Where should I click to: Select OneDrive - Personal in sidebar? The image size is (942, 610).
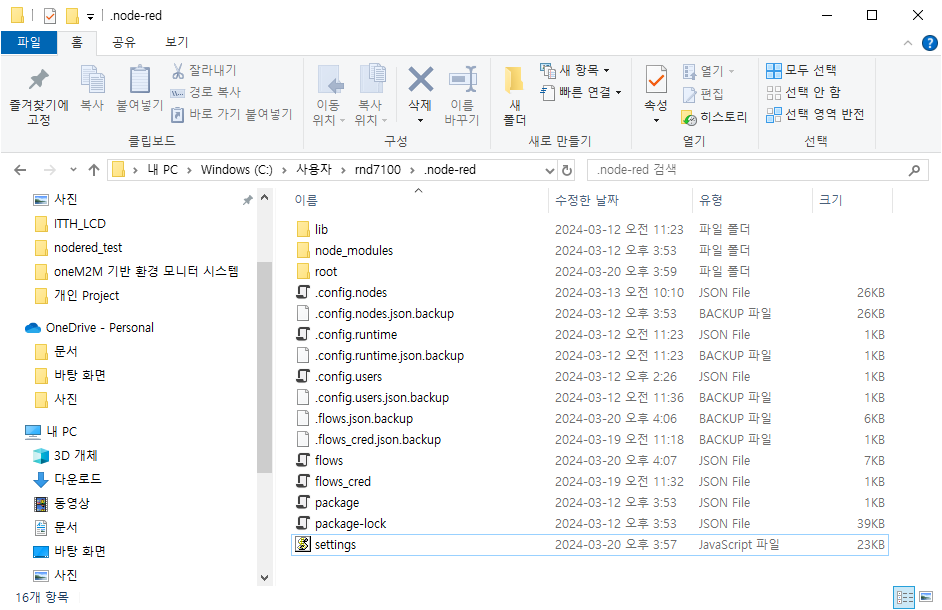pyautogui.click(x=100, y=328)
